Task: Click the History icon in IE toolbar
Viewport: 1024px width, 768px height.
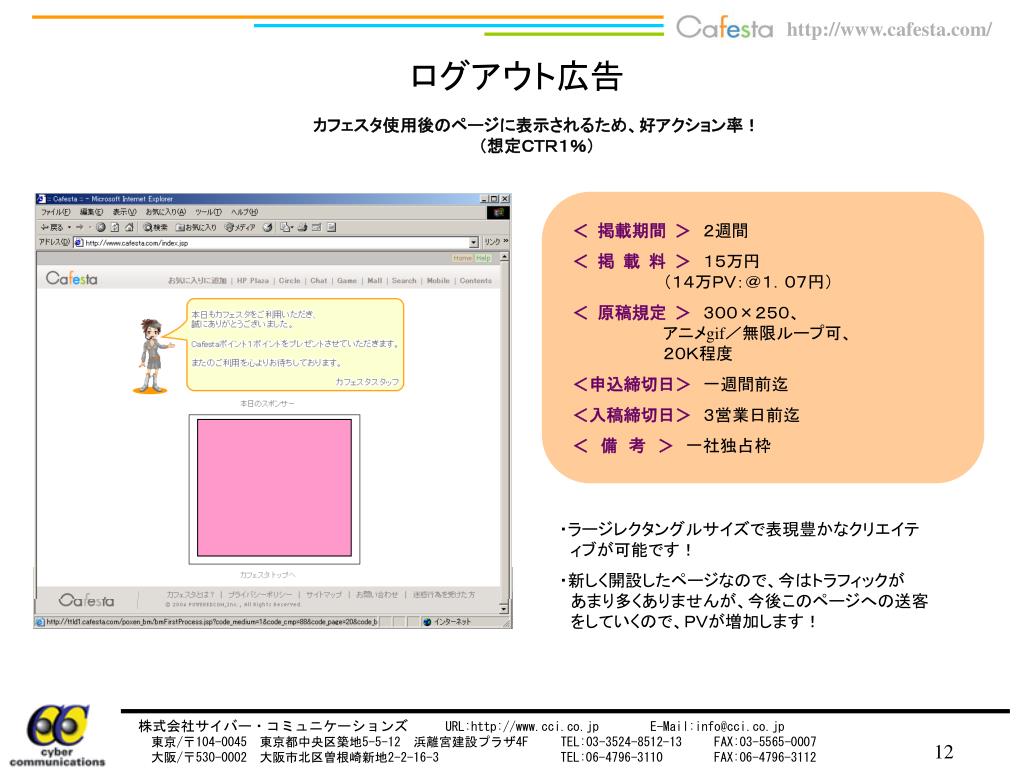Action: coord(268,227)
